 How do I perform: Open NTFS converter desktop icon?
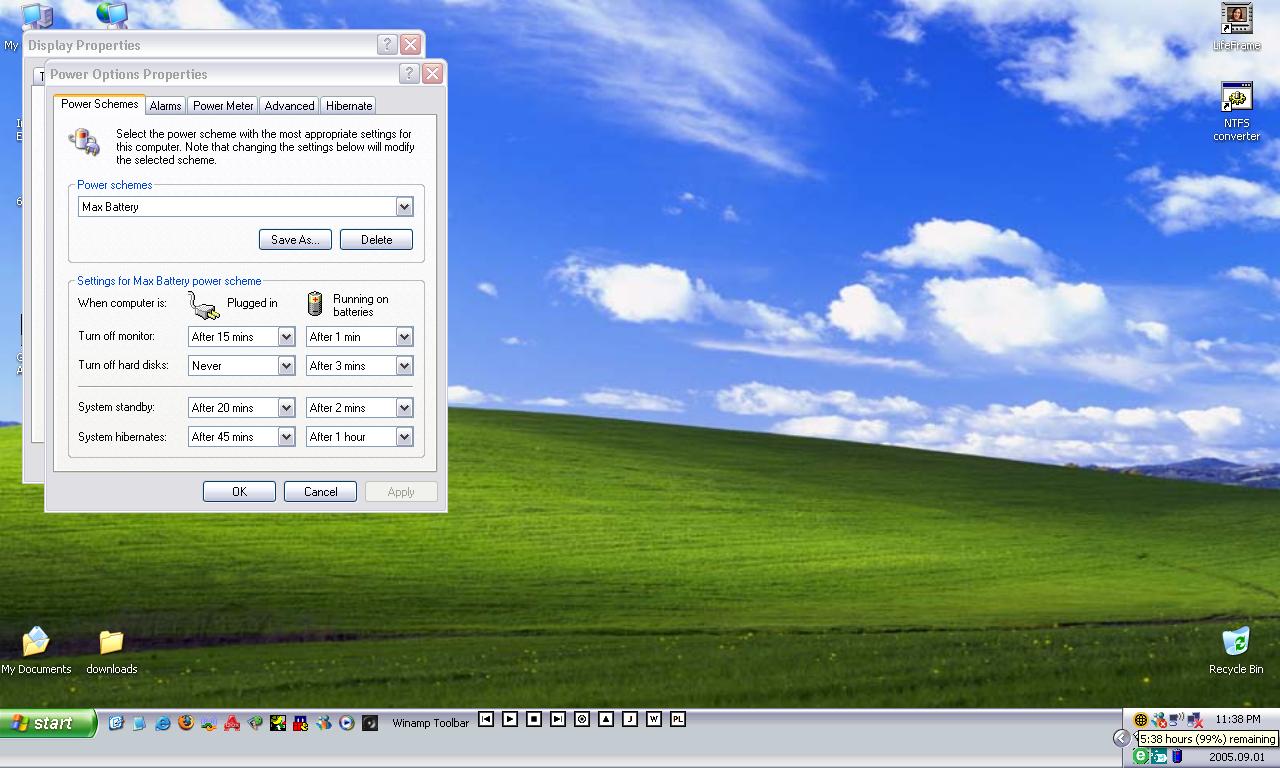[1237, 112]
